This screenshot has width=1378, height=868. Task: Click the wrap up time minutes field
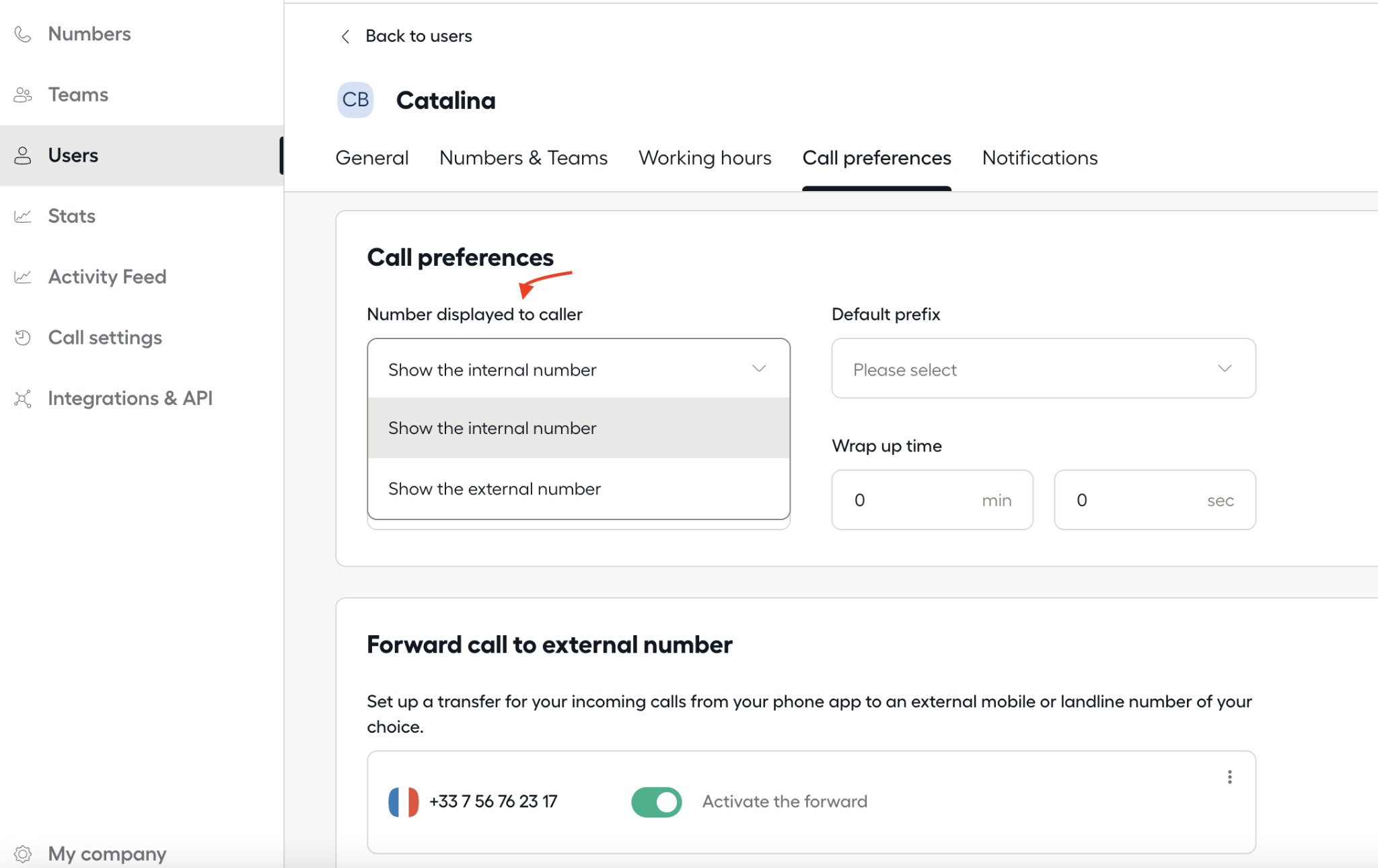932,500
